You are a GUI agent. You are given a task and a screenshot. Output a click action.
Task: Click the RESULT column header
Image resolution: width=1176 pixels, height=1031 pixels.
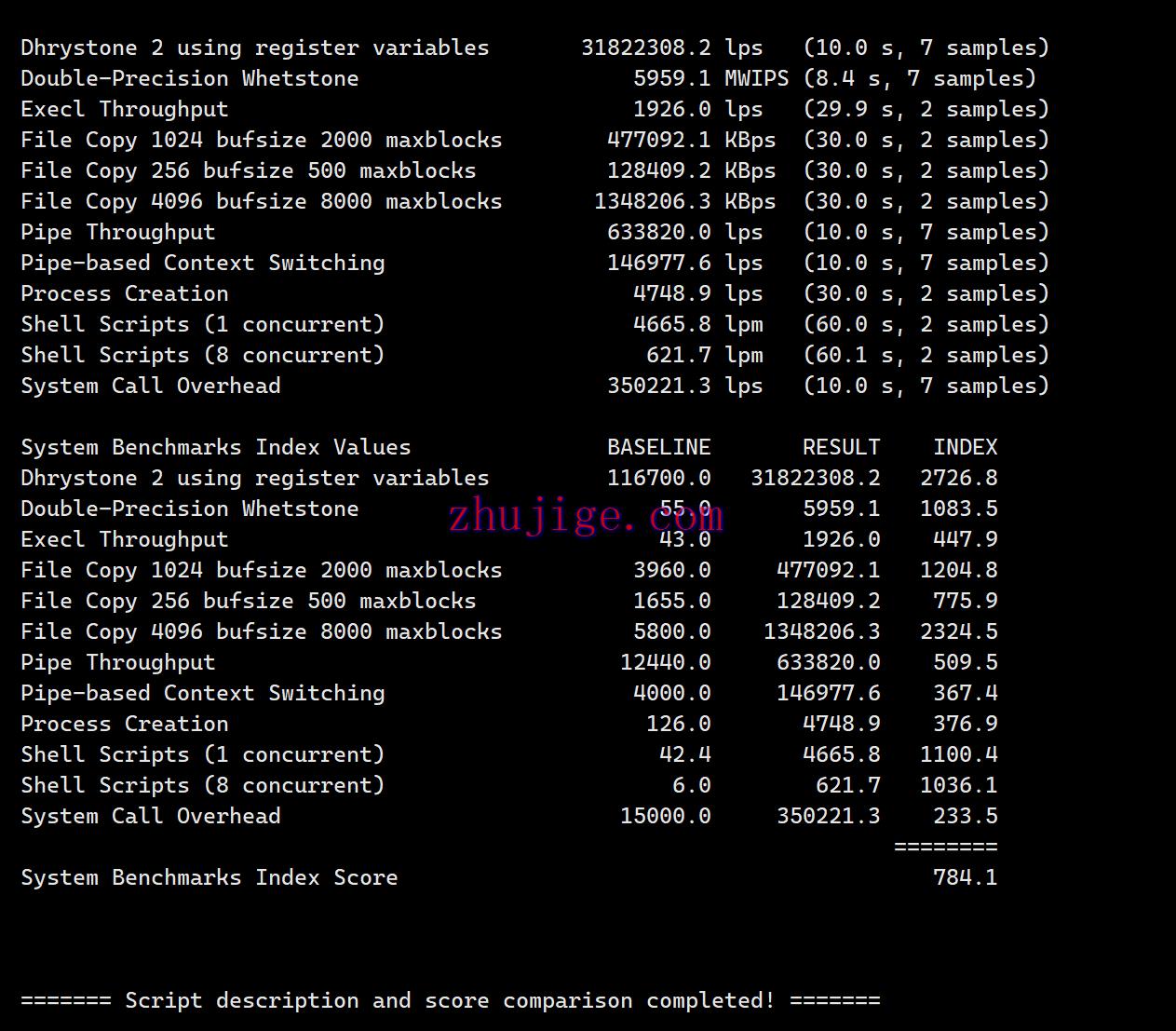tap(841, 447)
